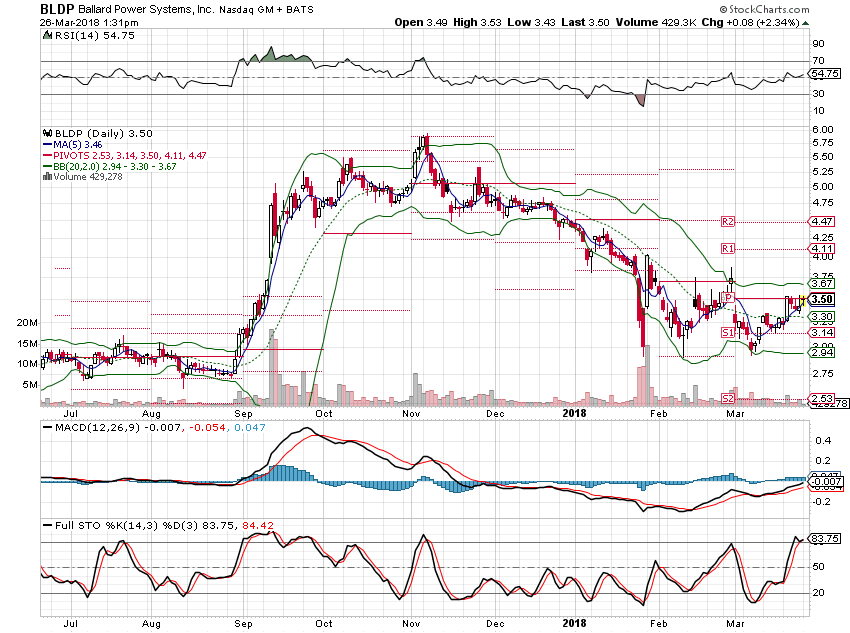Select the S2 pivot marker

(727, 398)
